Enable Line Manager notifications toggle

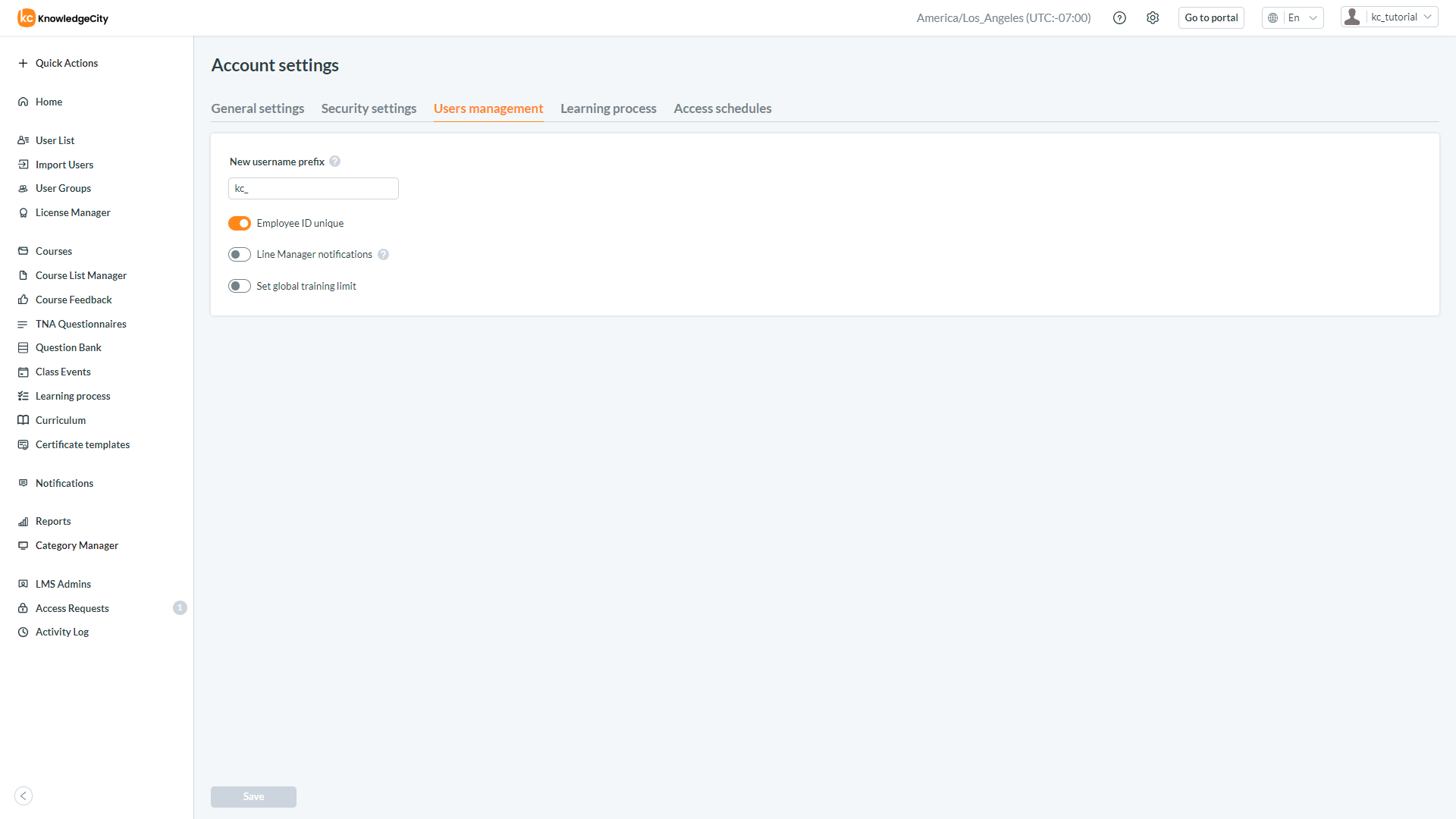(x=240, y=255)
